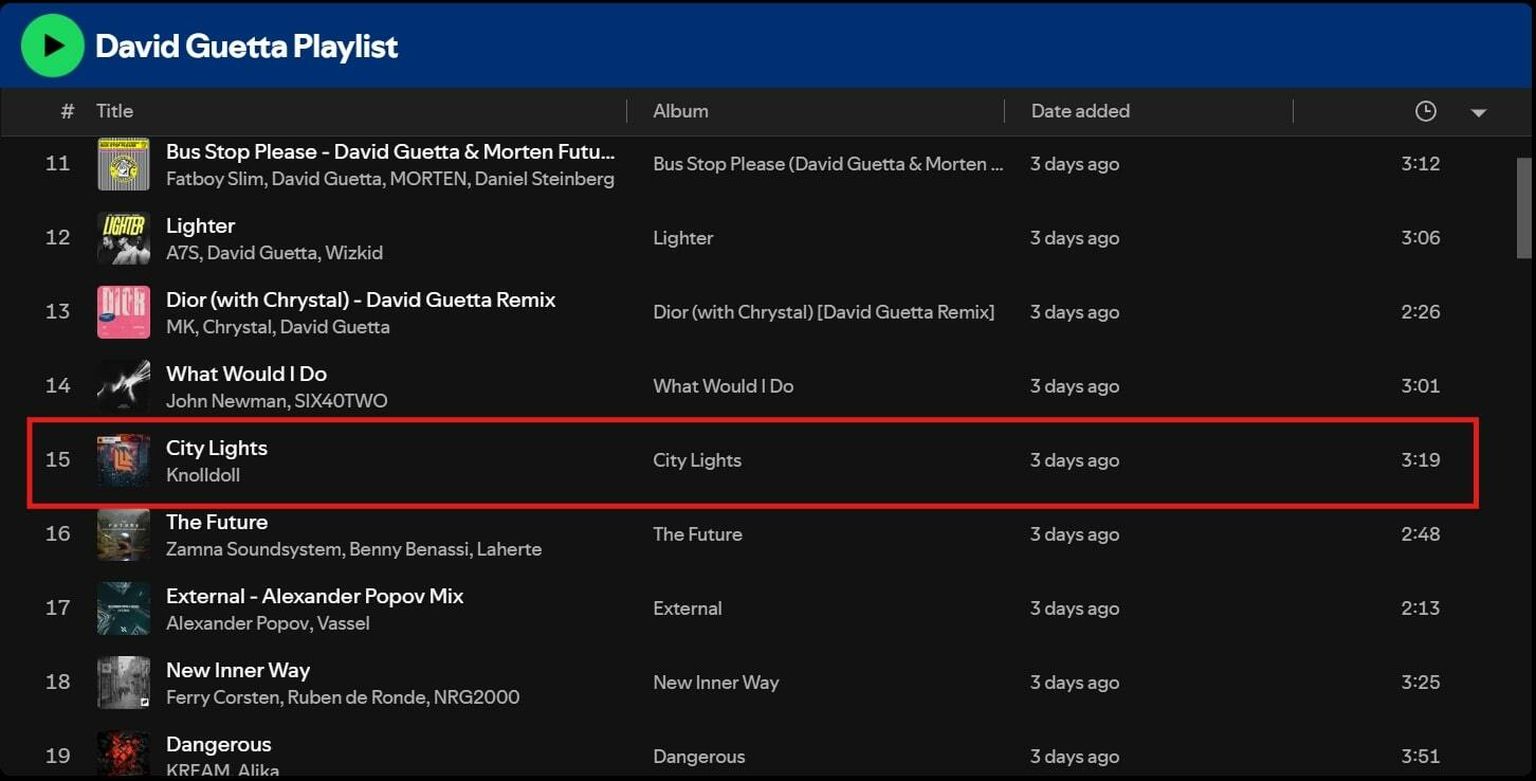Open the sort dropdown arrow in header

click(x=1478, y=113)
